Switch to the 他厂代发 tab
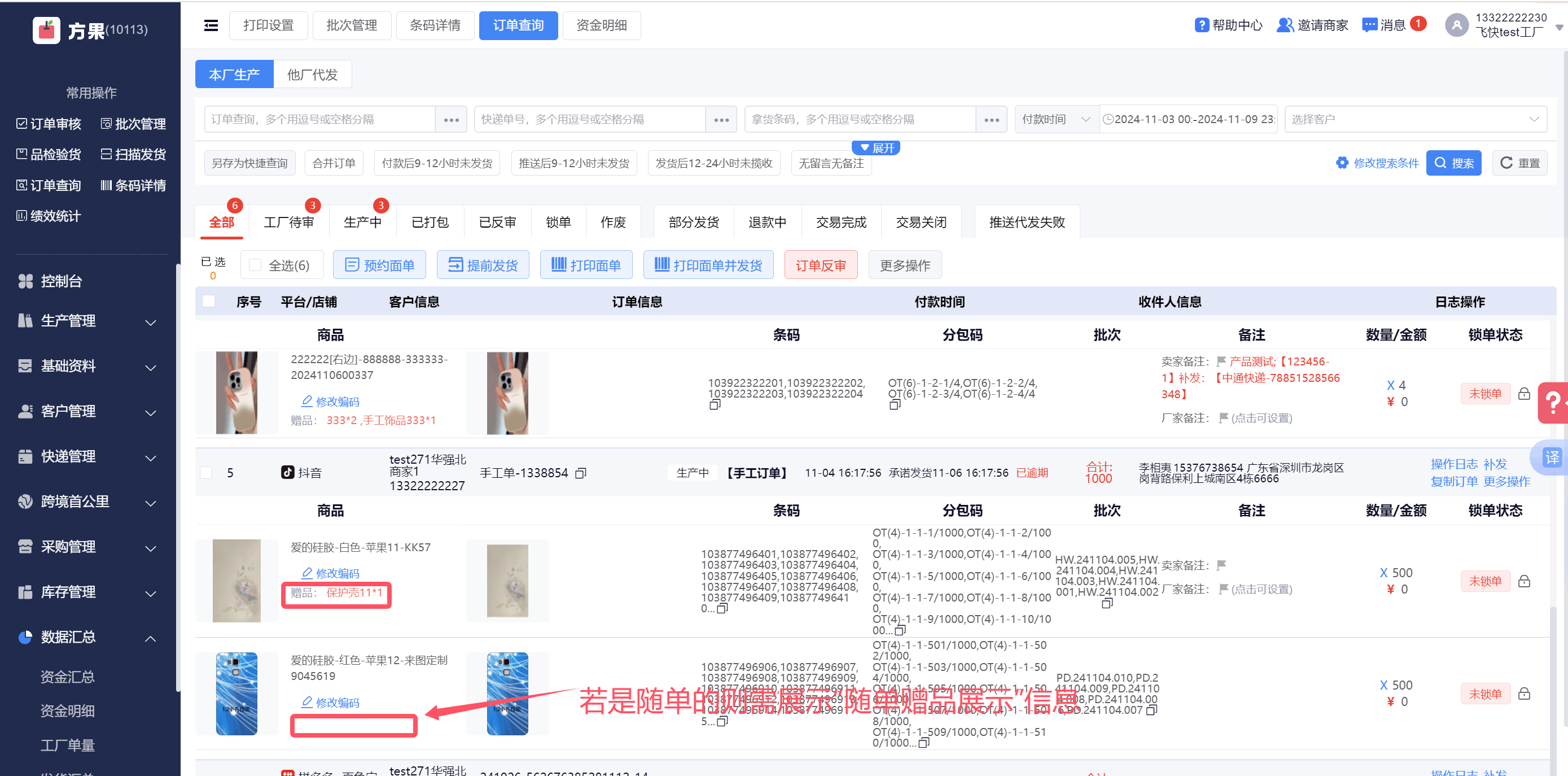The height and width of the screenshot is (776, 1568). coord(312,75)
